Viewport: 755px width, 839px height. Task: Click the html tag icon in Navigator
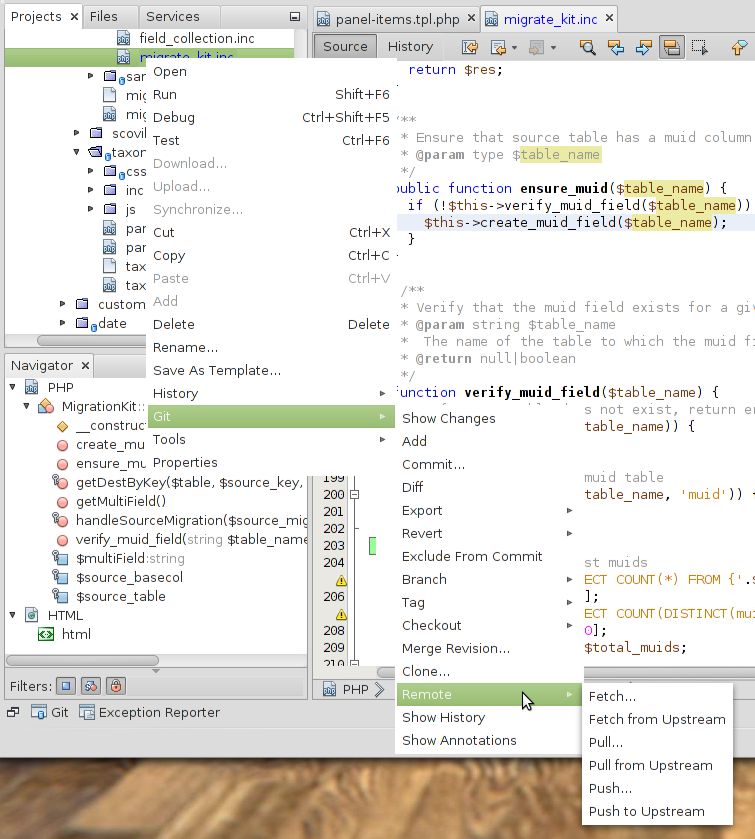46,635
